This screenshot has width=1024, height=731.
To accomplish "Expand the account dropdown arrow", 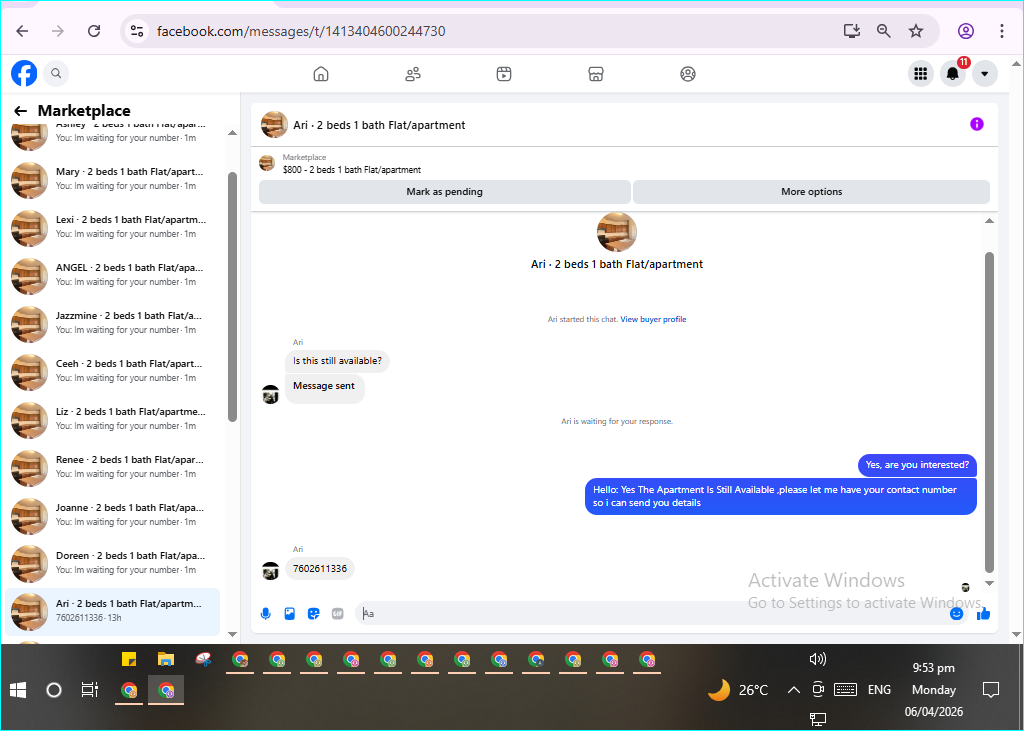I will [x=985, y=74].
